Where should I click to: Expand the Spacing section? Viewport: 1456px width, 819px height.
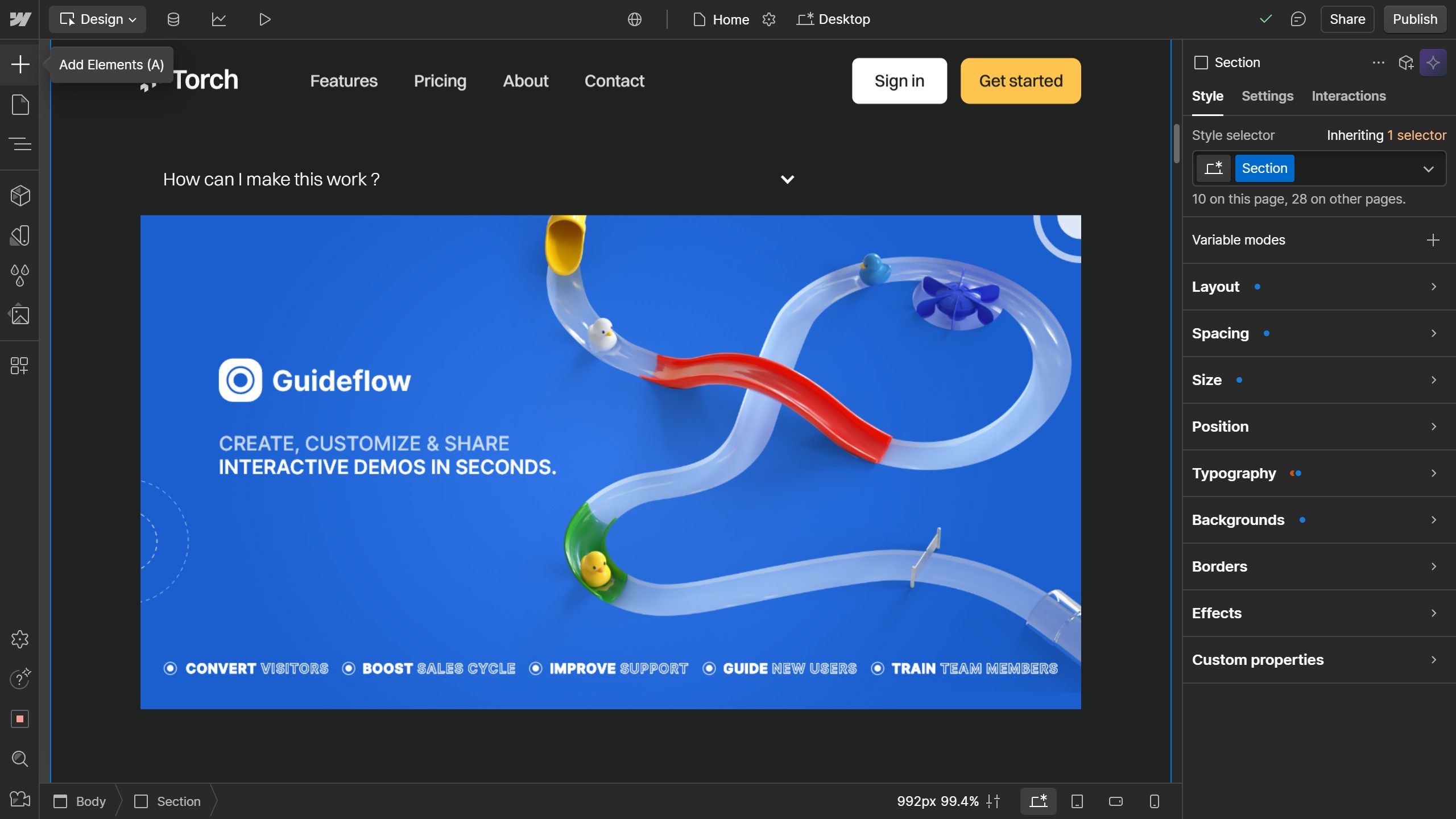click(x=1319, y=333)
